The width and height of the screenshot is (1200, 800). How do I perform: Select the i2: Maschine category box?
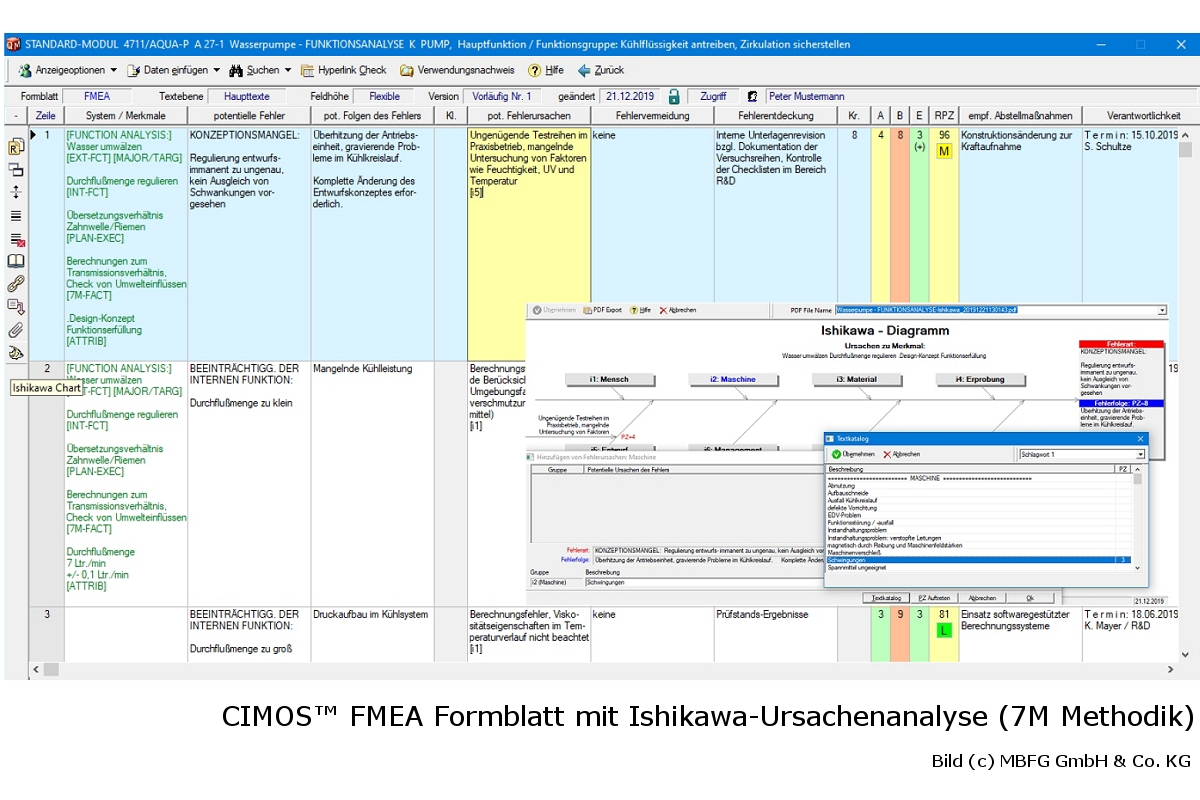pyautogui.click(x=733, y=379)
